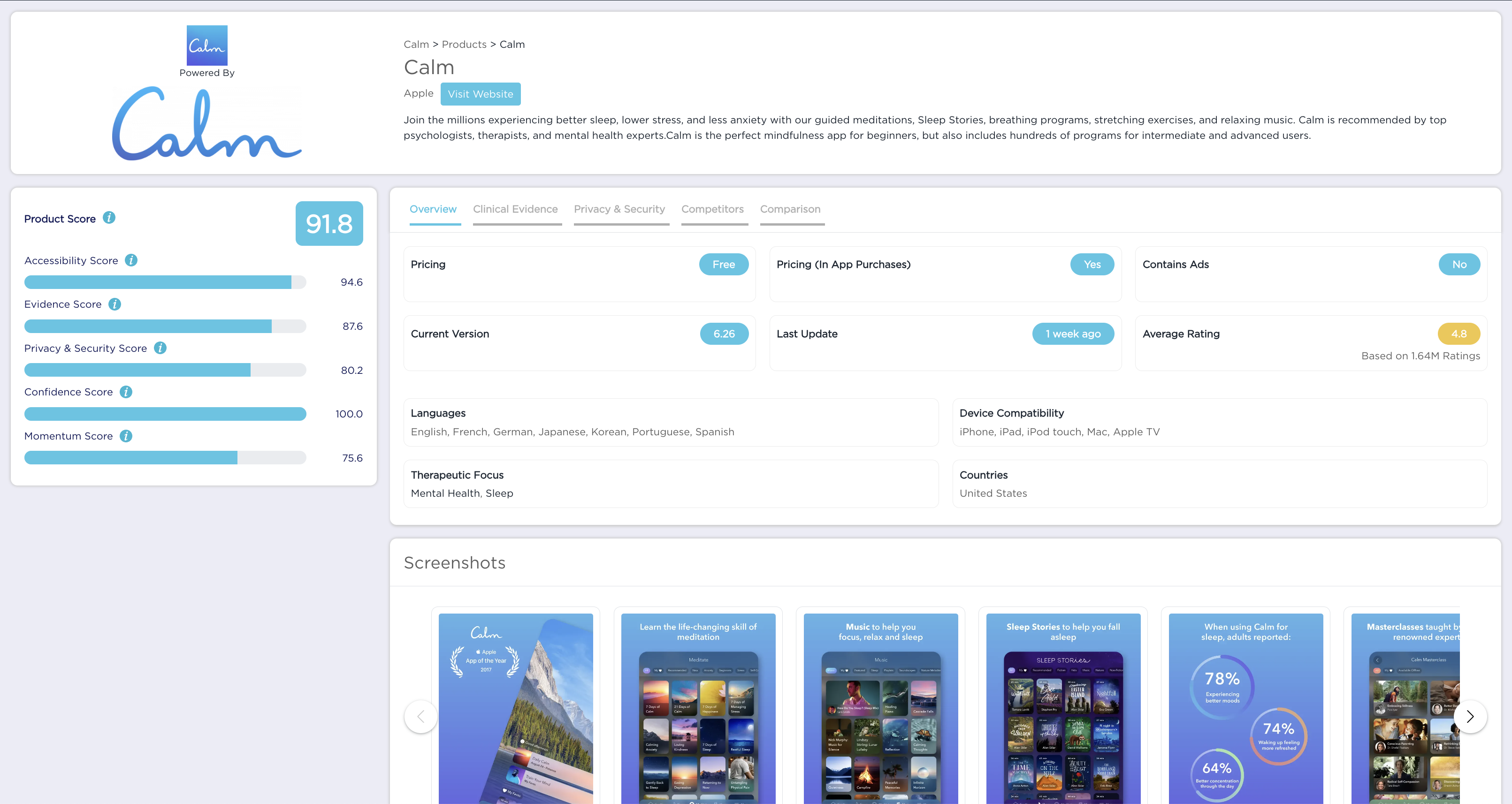This screenshot has height=804, width=1512.
Task: Click the Evidence Score progress bar
Action: pos(165,326)
